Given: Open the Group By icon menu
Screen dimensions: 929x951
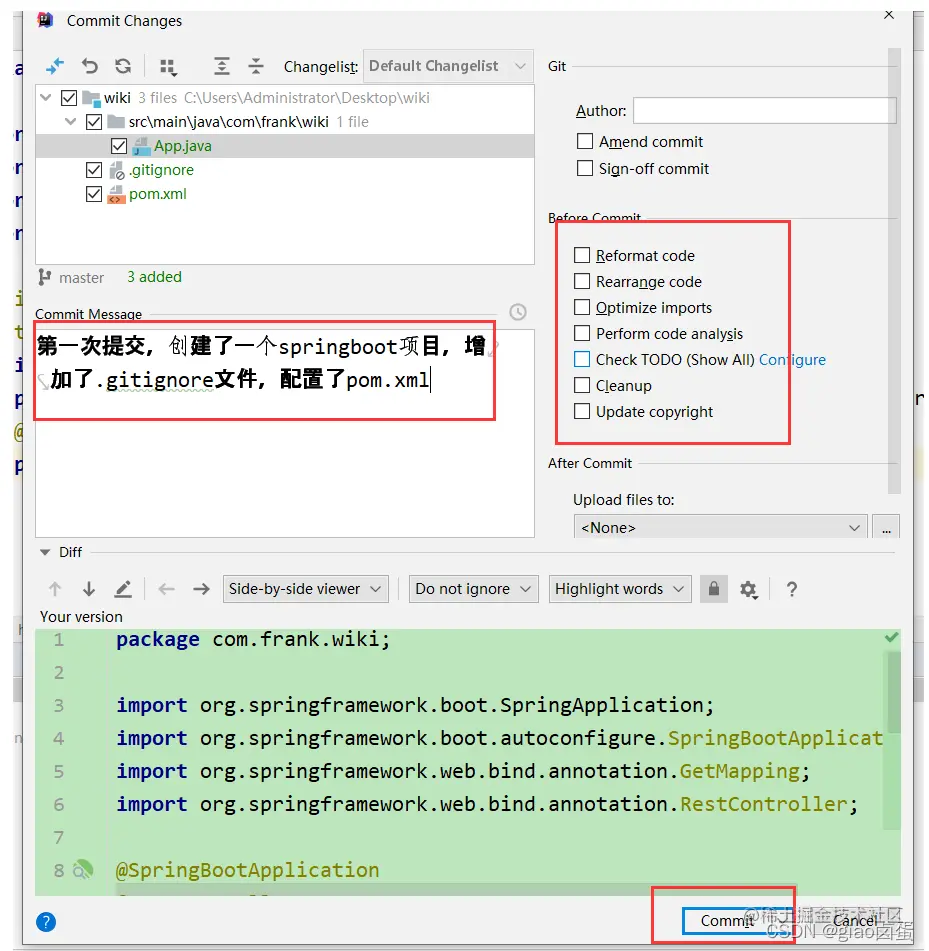Looking at the screenshot, I should click(168, 67).
